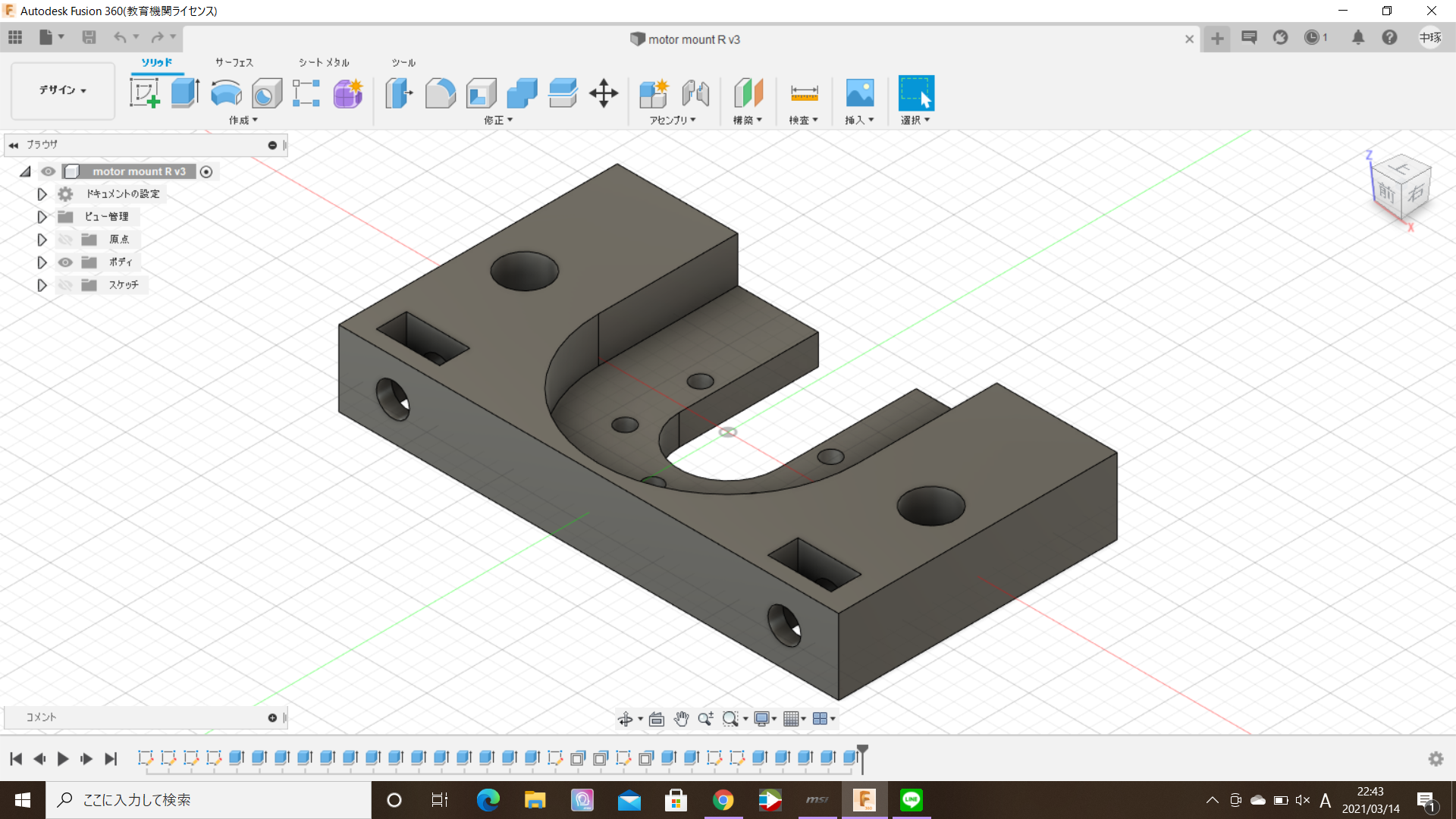Expand the ドキュメントの設定 node
Viewport: 1456px width, 819px height.
click(x=42, y=194)
